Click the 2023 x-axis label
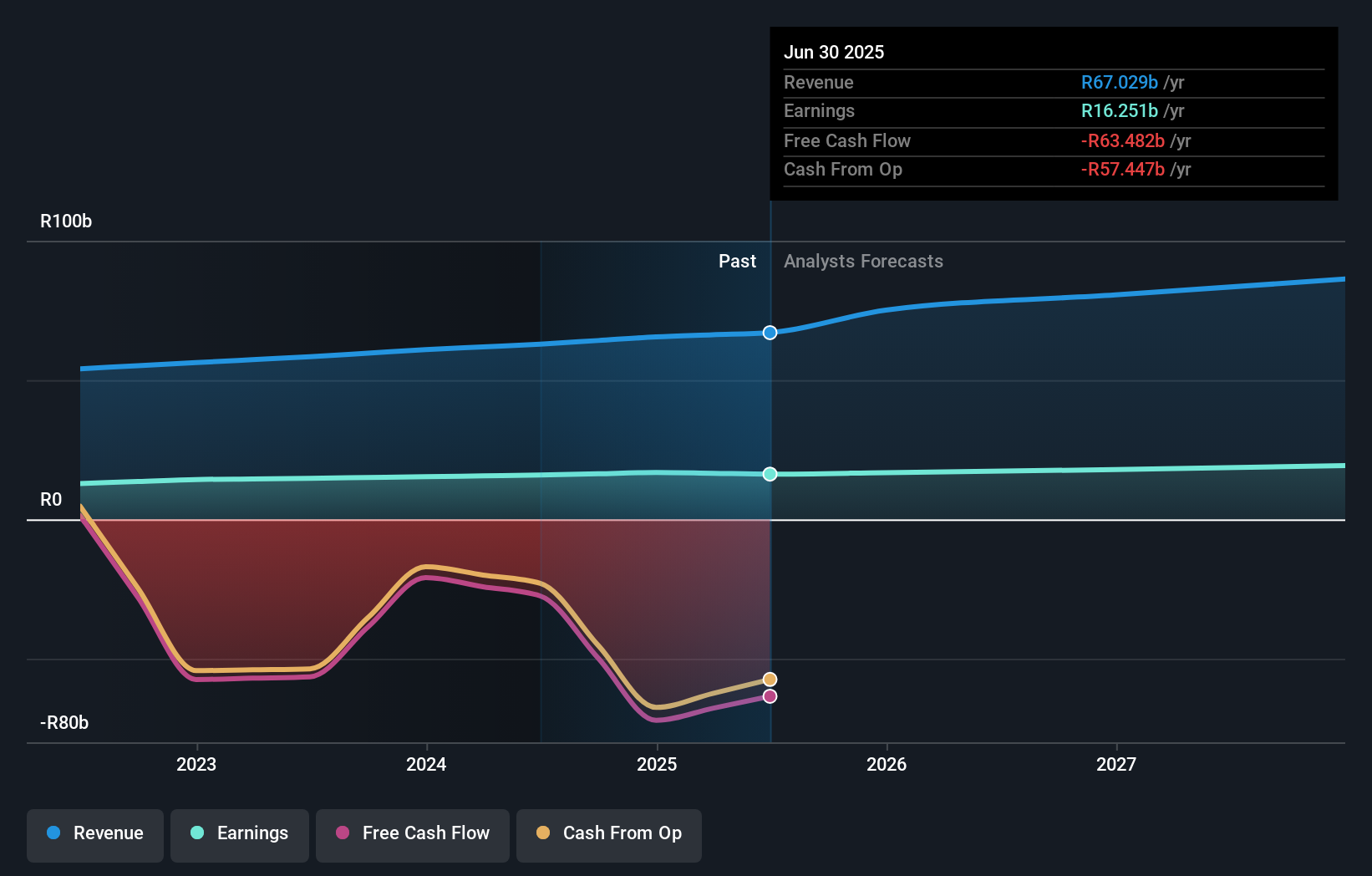1372x876 pixels. (x=196, y=764)
